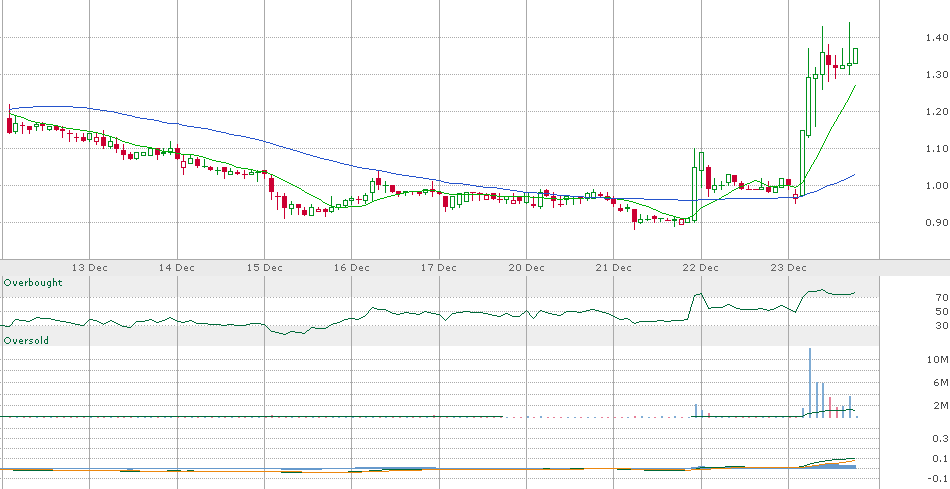This screenshot has height=489, width=950.
Task: Click the 0.90 price axis label
Action: coord(937,222)
